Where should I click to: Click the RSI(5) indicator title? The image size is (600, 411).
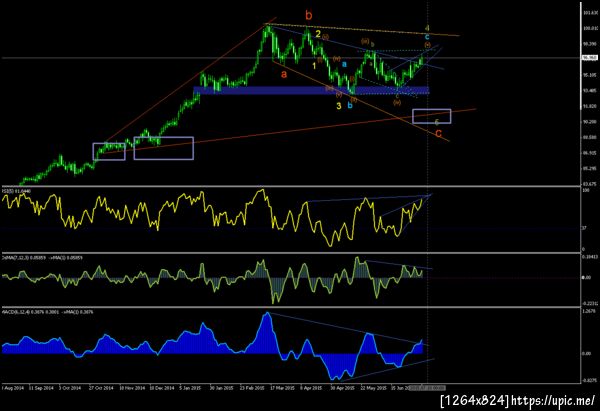tap(17, 191)
